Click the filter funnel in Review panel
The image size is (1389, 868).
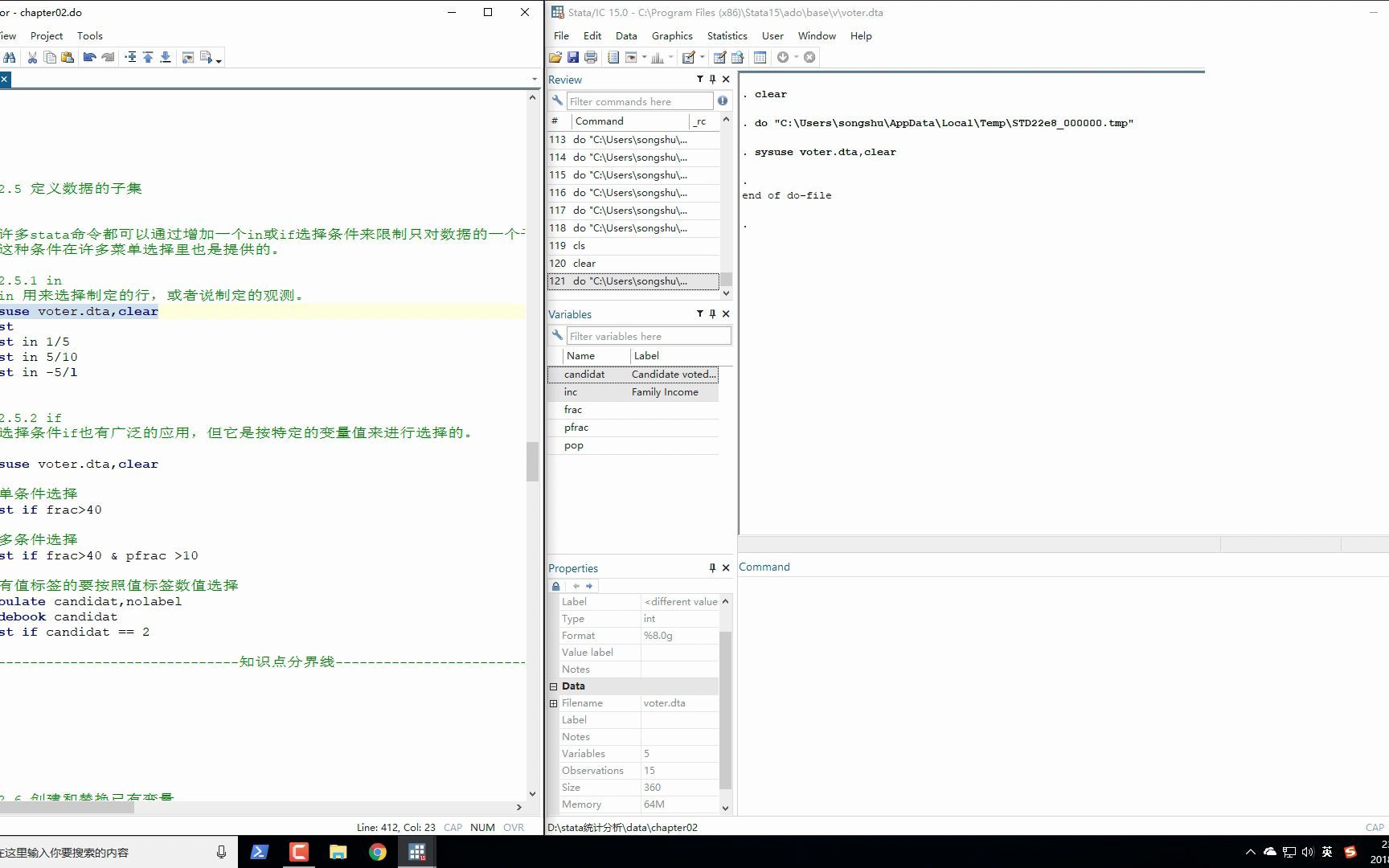coord(699,79)
